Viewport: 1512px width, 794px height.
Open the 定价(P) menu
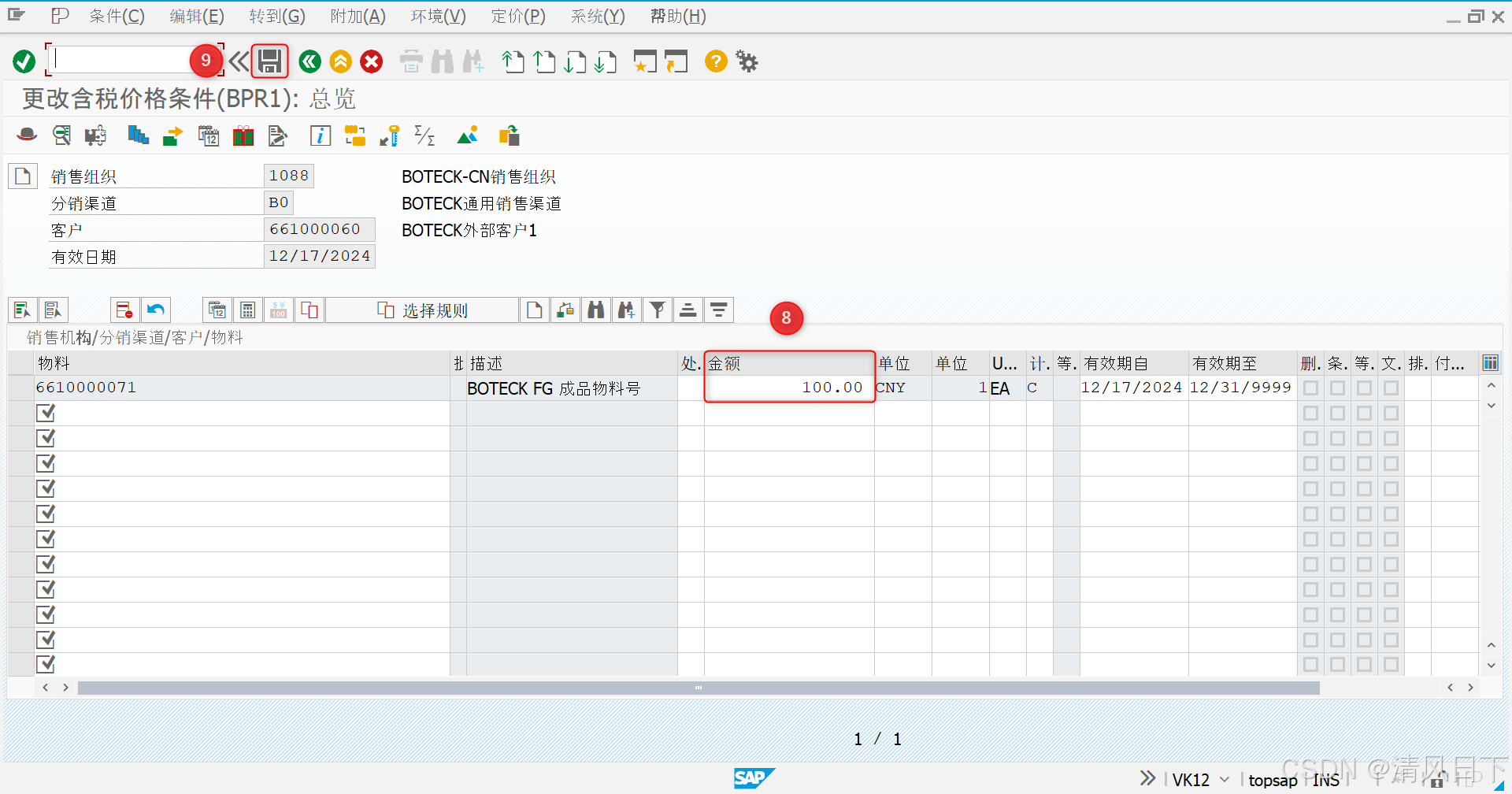point(518,16)
